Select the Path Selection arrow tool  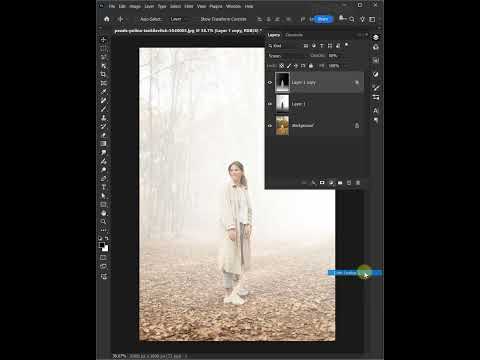(103, 196)
